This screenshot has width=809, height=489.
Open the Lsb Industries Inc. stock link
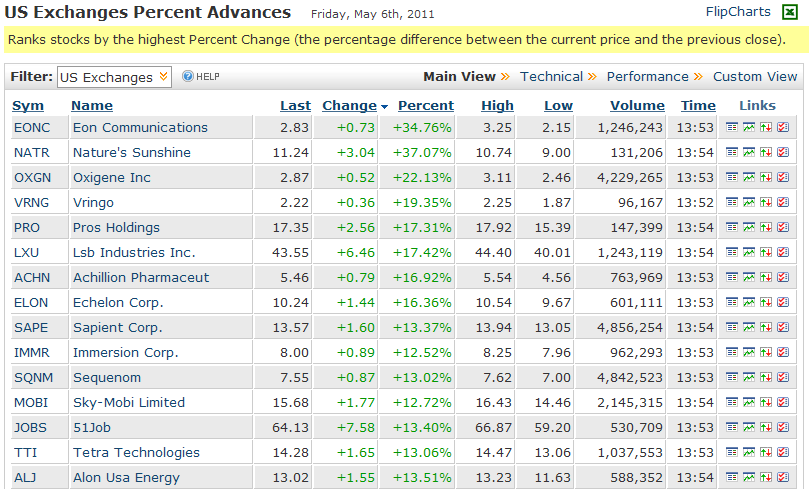click(x=134, y=252)
